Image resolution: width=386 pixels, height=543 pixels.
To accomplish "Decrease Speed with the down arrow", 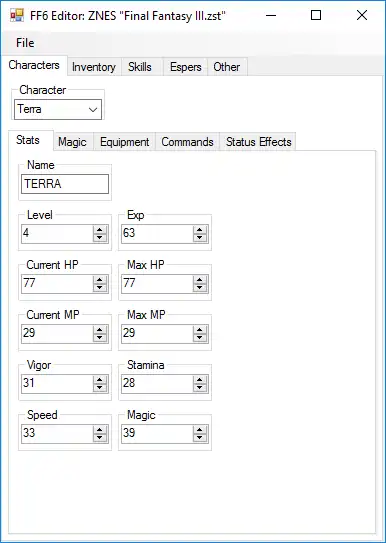I will click(x=100, y=437).
